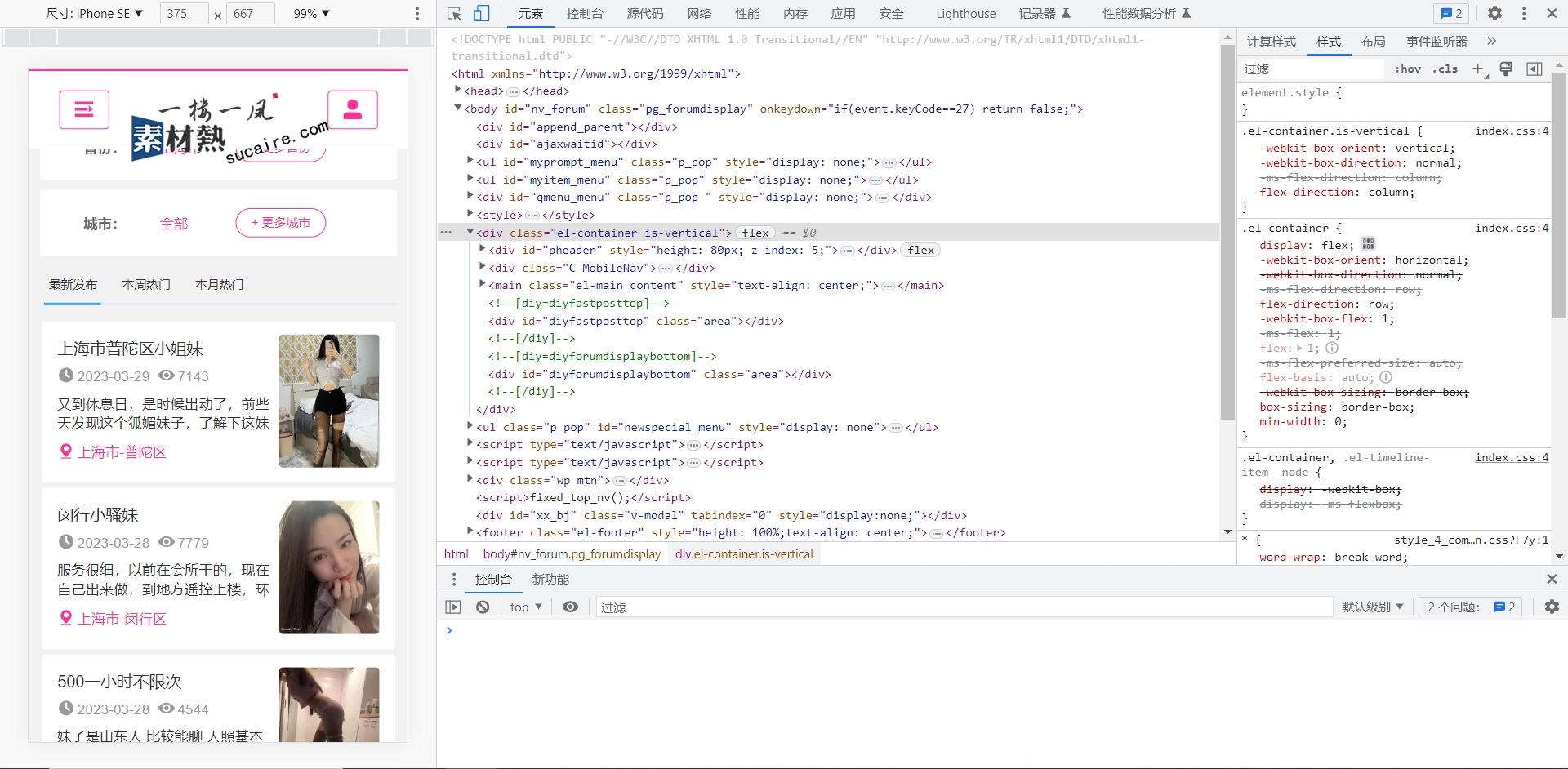
Task: Open the user profile icon on mobile page
Action: pyautogui.click(x=353, y=109)
